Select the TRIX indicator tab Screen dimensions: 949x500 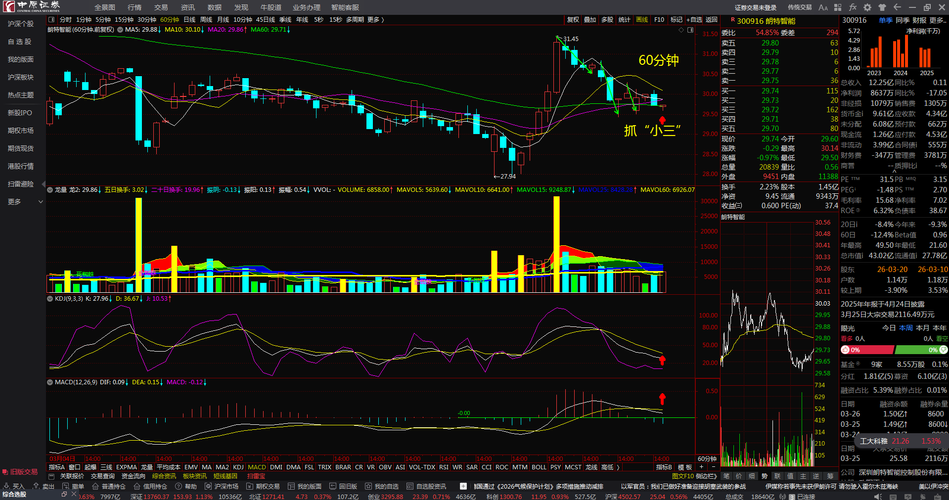pyautogui.click(x=324, y=467)
